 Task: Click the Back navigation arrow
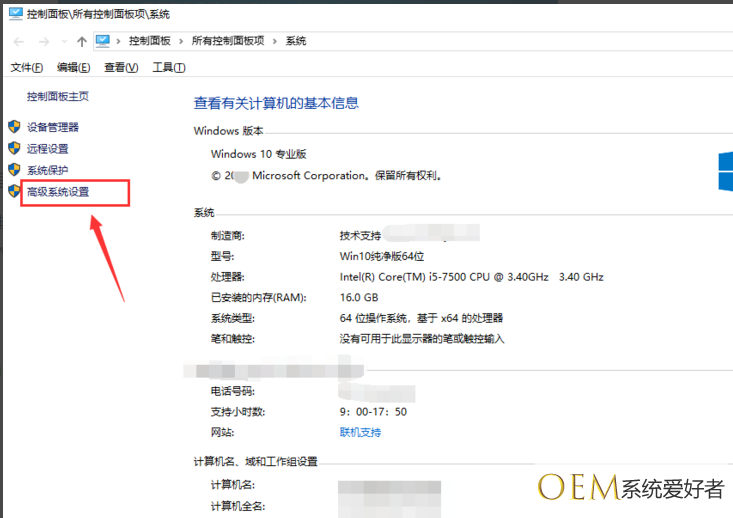coord(18,41)
